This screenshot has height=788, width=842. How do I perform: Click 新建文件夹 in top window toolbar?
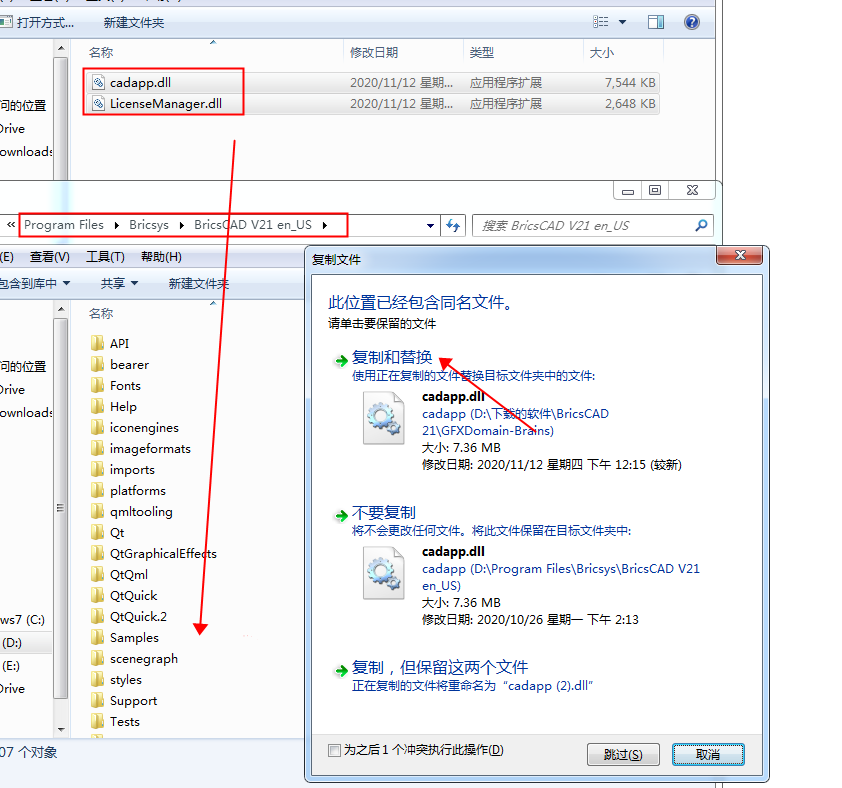[x=134, y=23]
